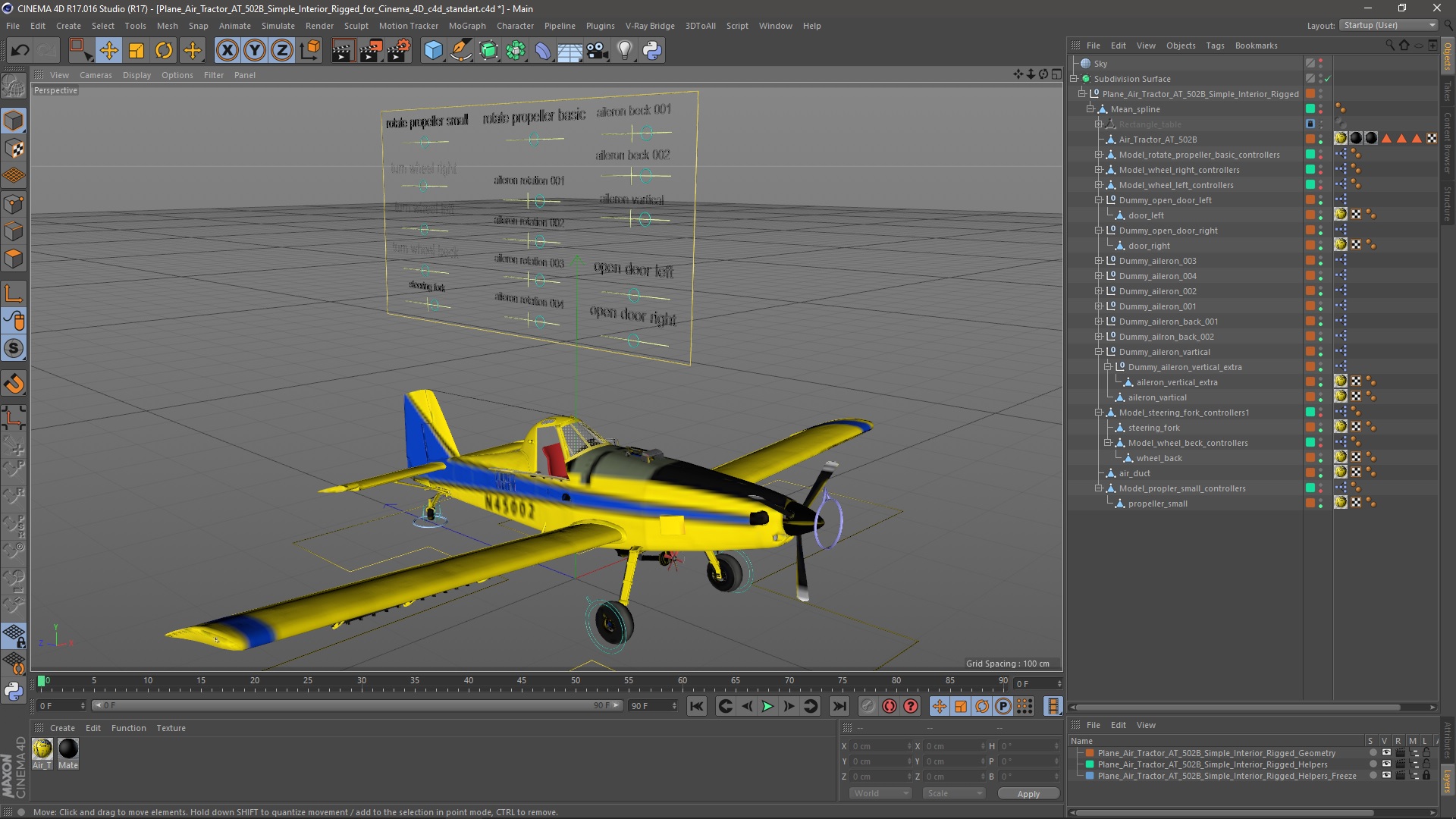Toggle visibility of Rigged_Geometry layer
This screenshot has height=819, width=1456.
(x=1386, y=753)
